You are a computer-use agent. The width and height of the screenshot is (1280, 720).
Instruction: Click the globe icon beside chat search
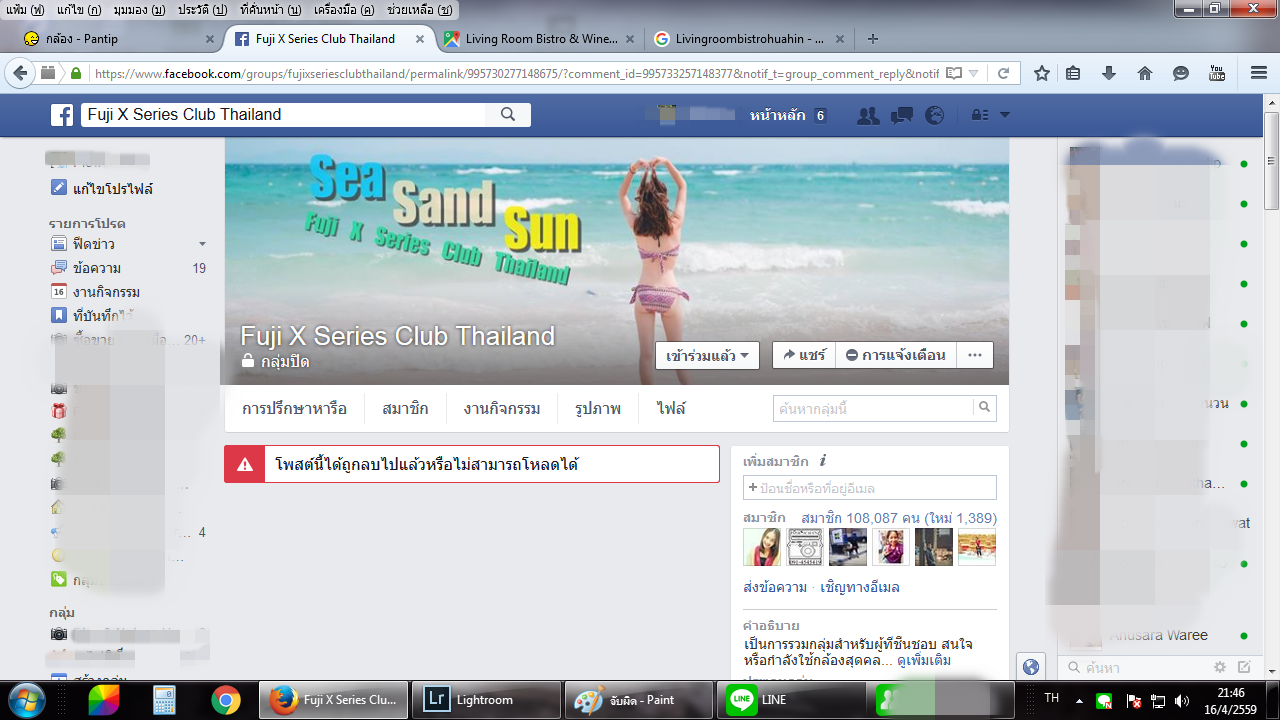[x=1031, y=667]
